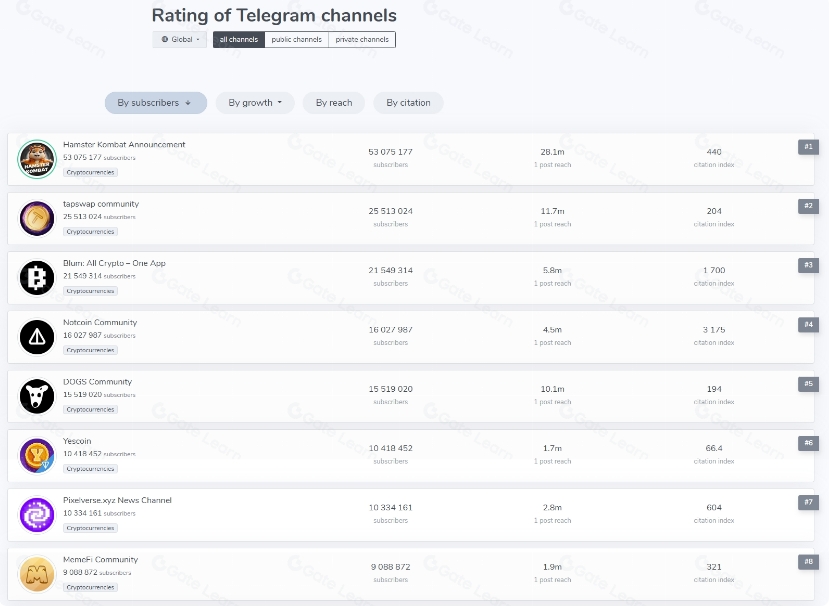Click the 1 700 citation index value
829x606 pixels.
(714, 270)
